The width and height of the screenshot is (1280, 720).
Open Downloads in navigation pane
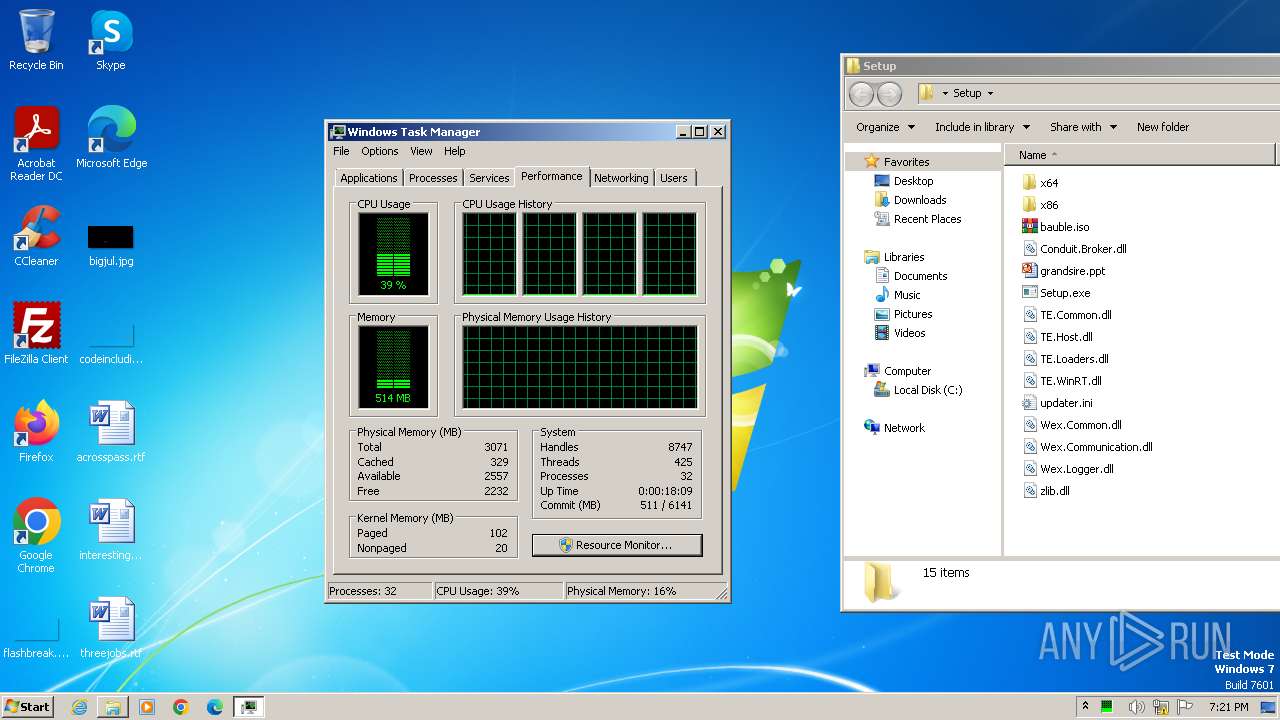[x=910, y=200]
